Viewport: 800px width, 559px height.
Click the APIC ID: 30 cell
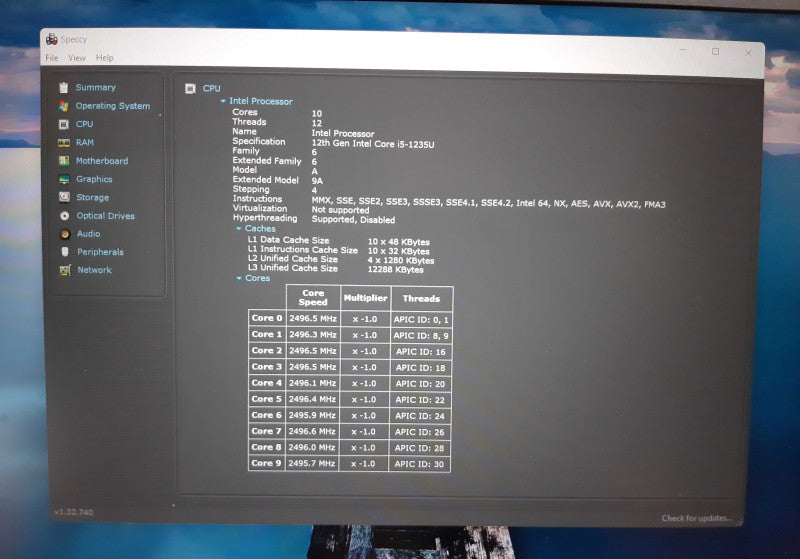click(419, 464)
